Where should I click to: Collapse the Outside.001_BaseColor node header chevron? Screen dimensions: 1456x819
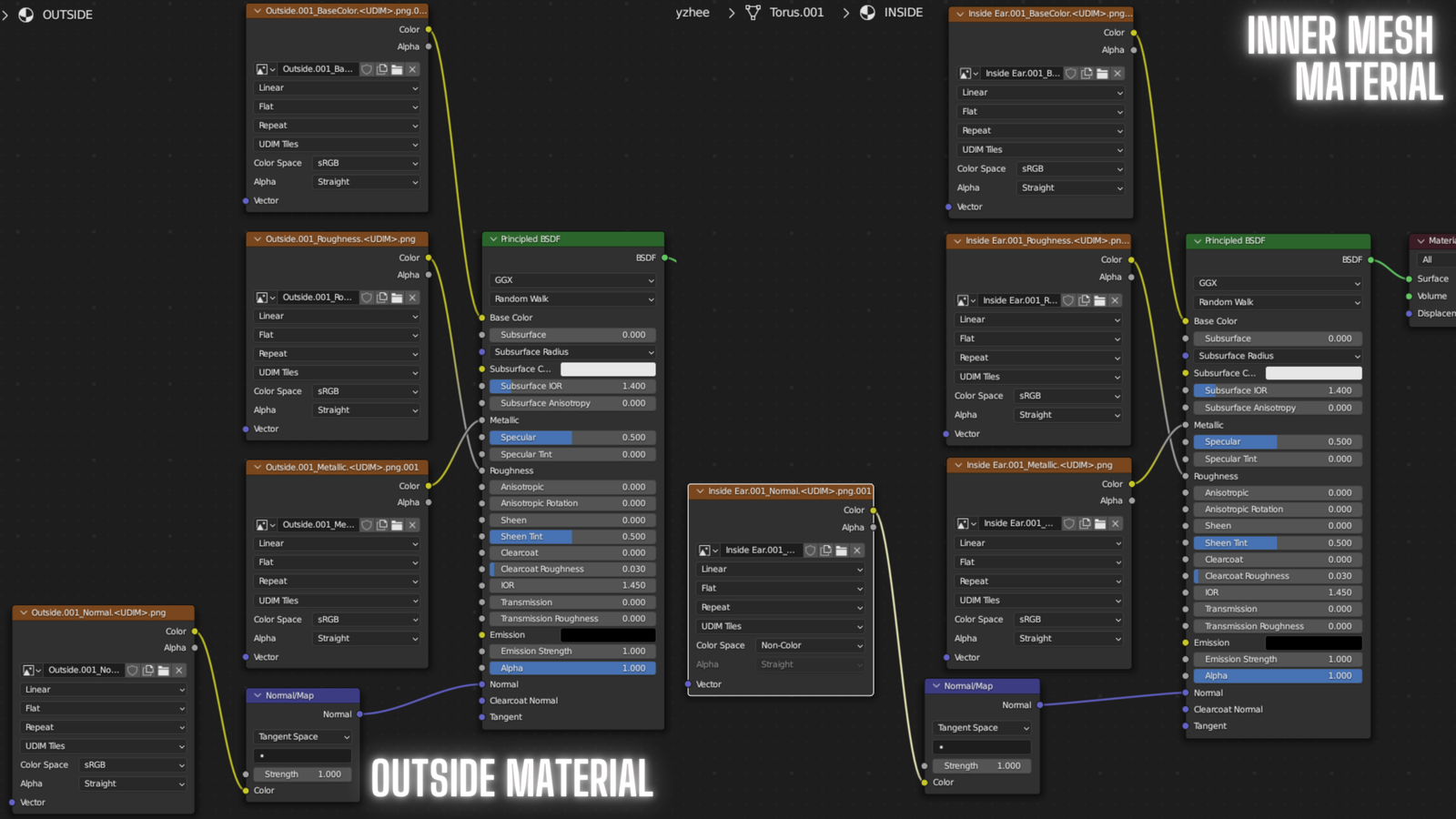258,11
